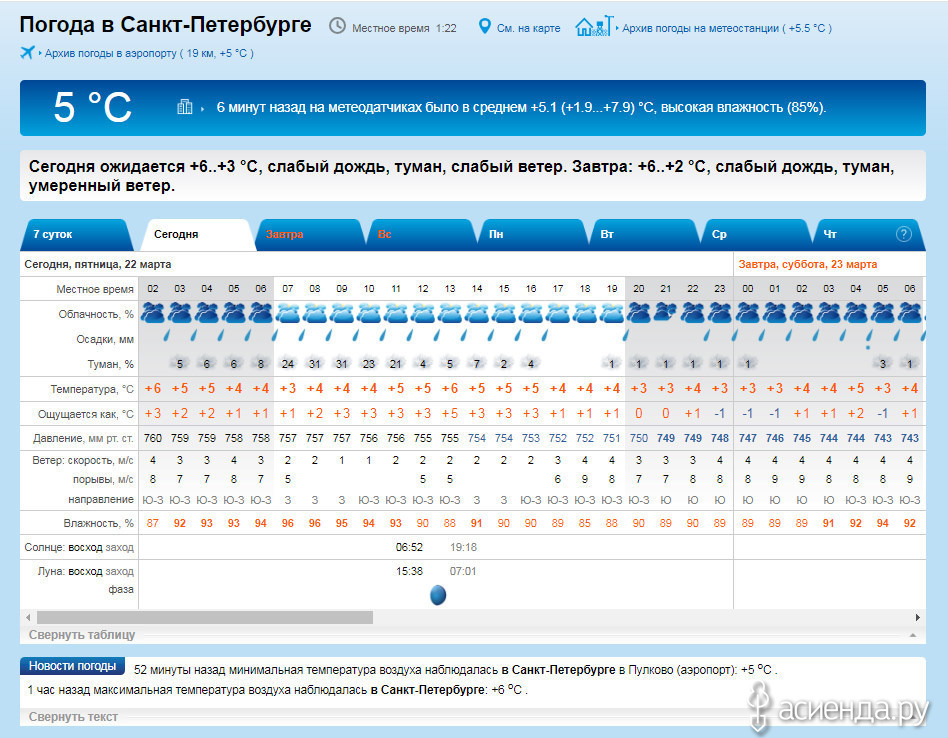Click the moon phase icon
This screenshot has height=738, width=948.
[437, 595]
